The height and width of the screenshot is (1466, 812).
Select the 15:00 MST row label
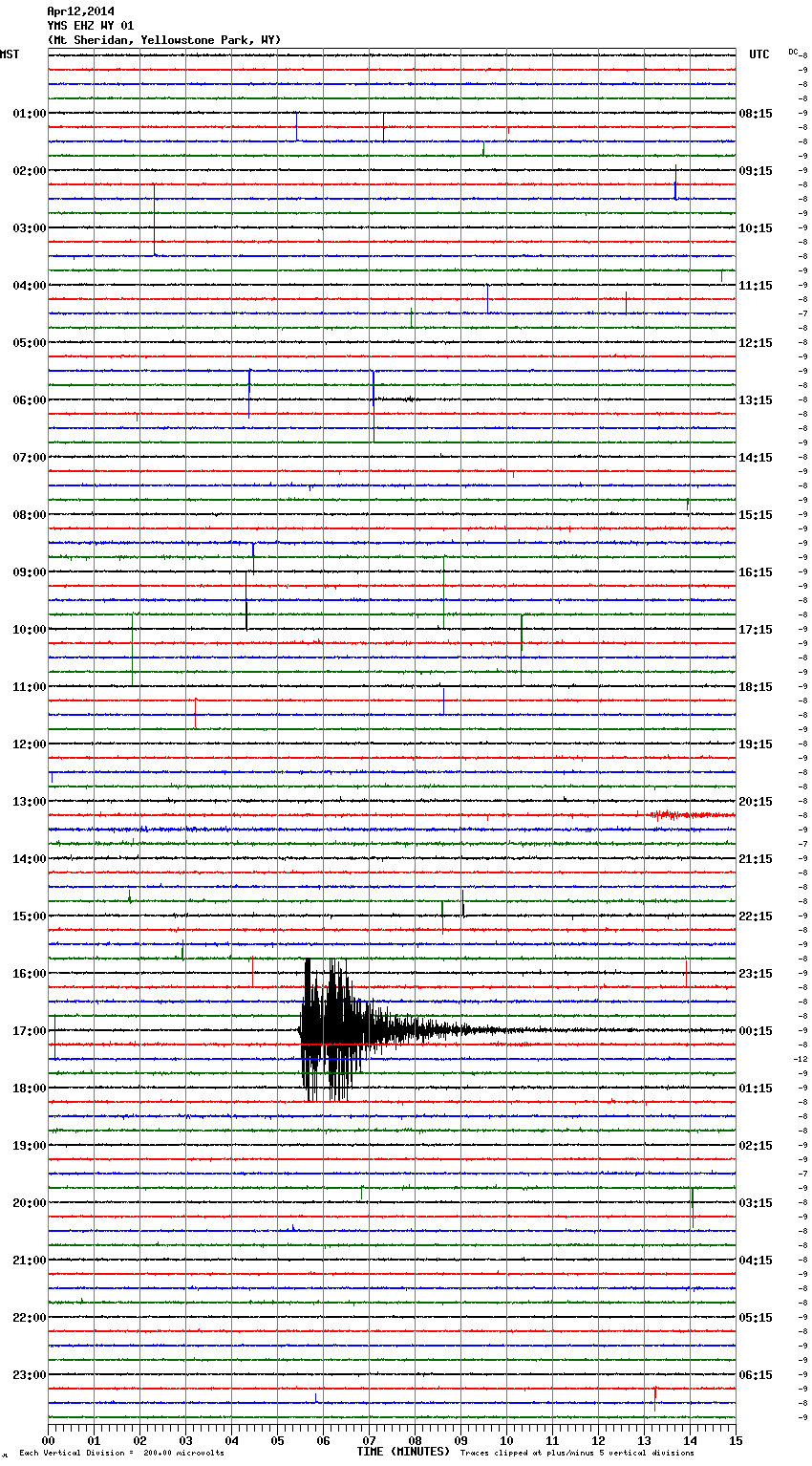point(30,916)
